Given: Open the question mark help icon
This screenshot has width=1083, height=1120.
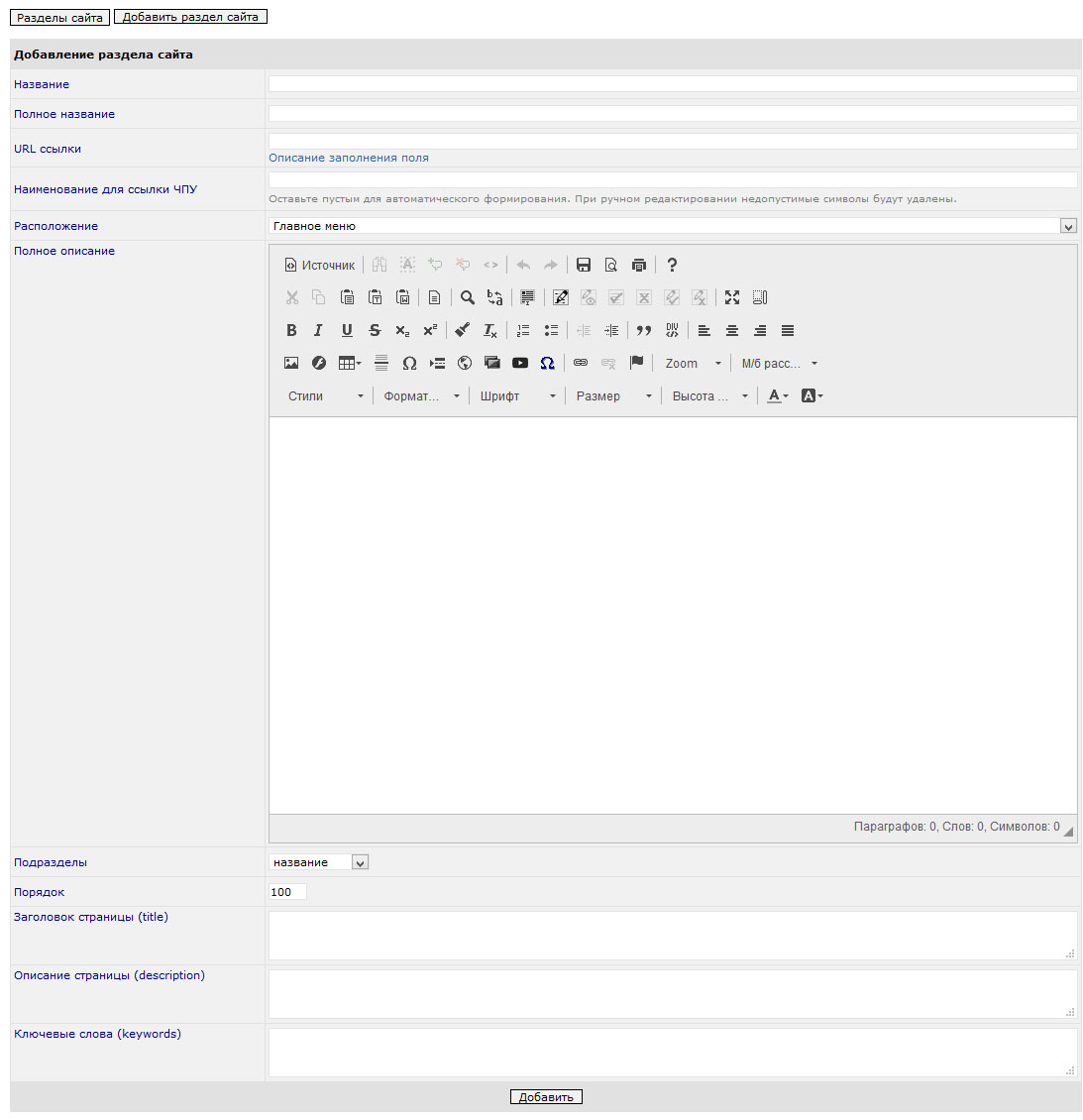Looking at the screenshot, I should [x=671, y=265].
